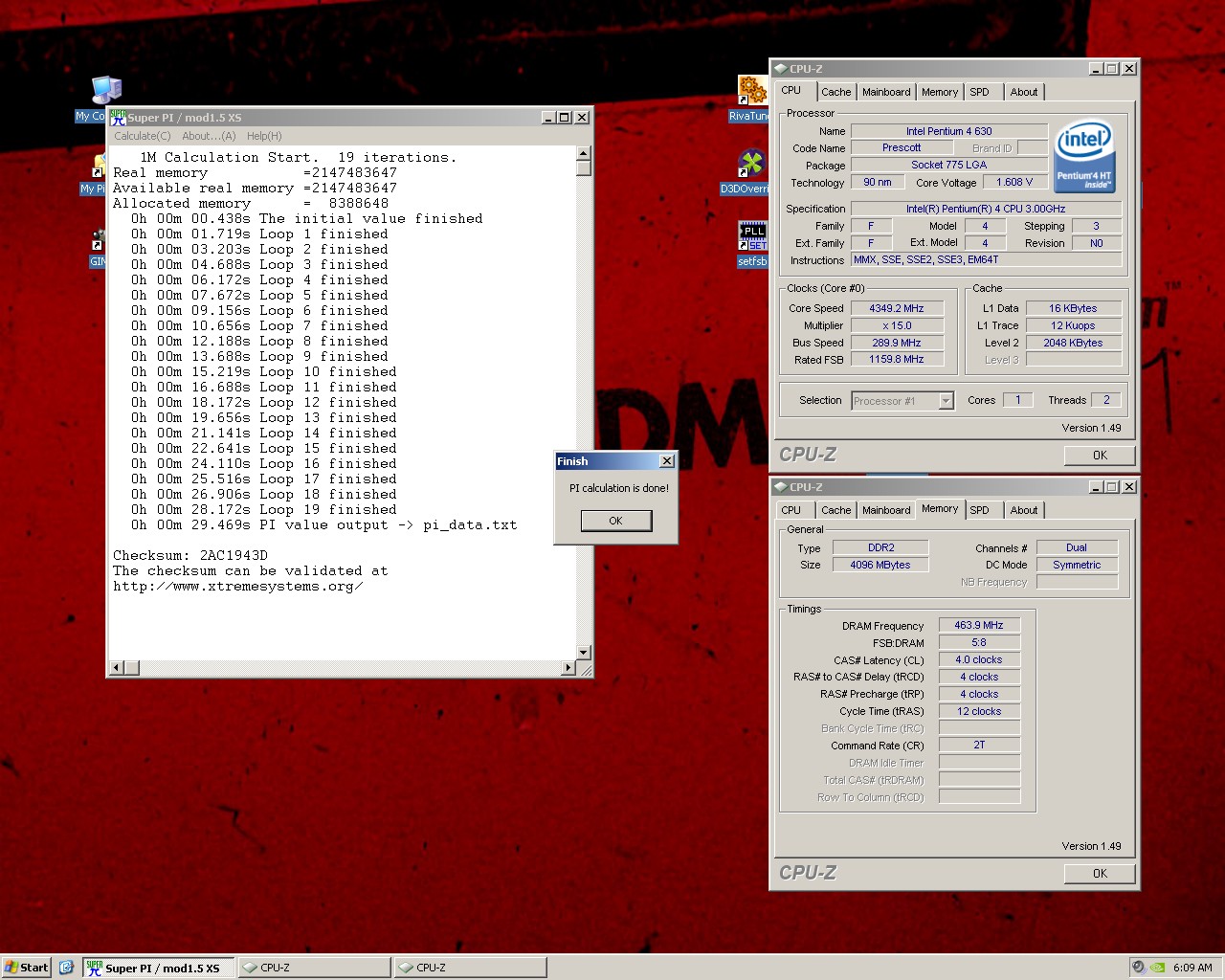Open My Computer desktop icon
The height and width of the screenshot is (980, 1225).
pyautogui.click(x=105, y=91)
